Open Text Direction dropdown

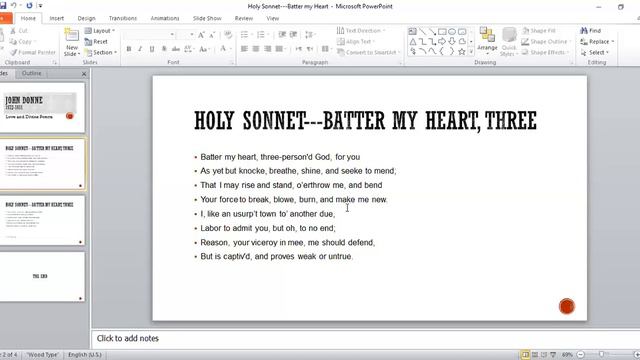pyautogui.click(x=361, y=31)
